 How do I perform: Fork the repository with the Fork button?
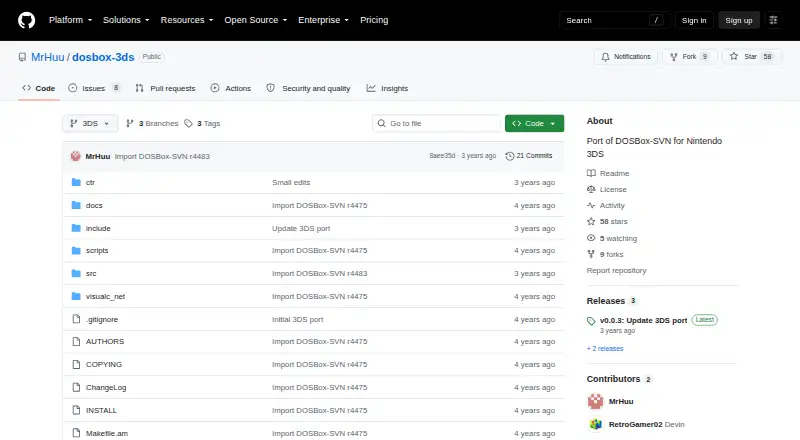click(690, 57)
